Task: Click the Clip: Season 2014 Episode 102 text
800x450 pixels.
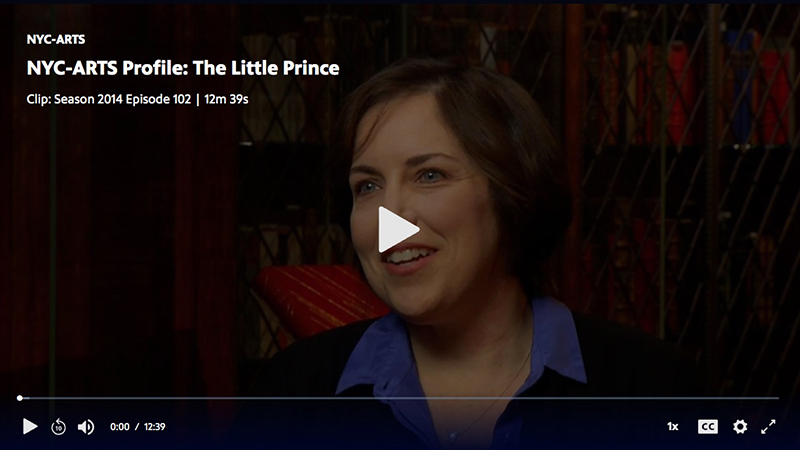Action: click(x=109, y=99)
